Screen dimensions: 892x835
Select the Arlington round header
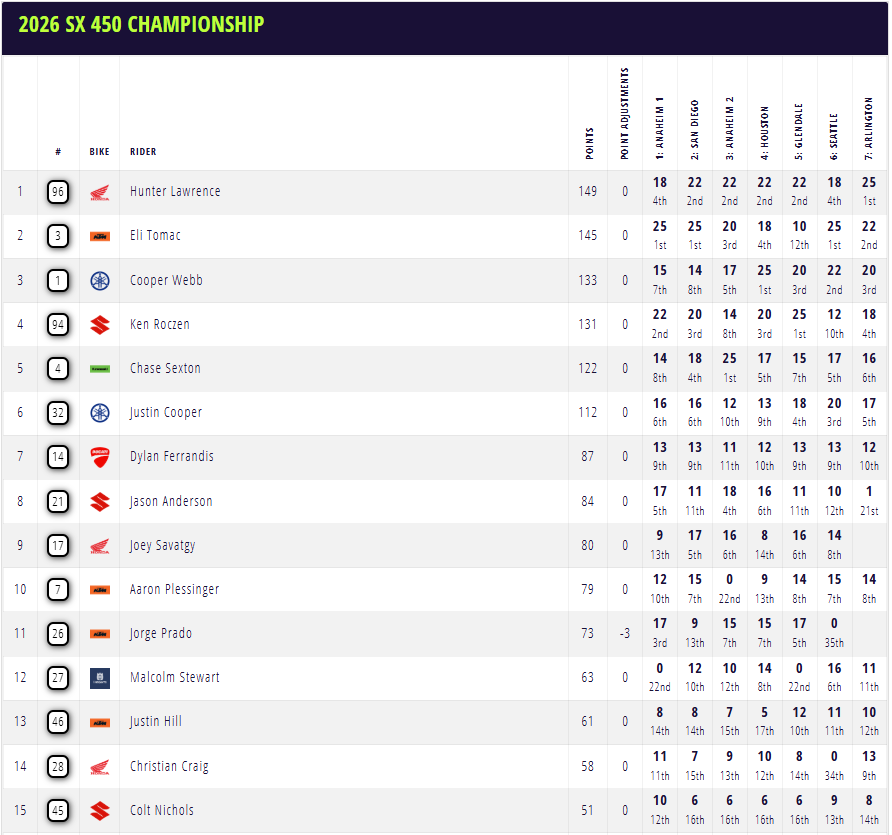point(869,128)
